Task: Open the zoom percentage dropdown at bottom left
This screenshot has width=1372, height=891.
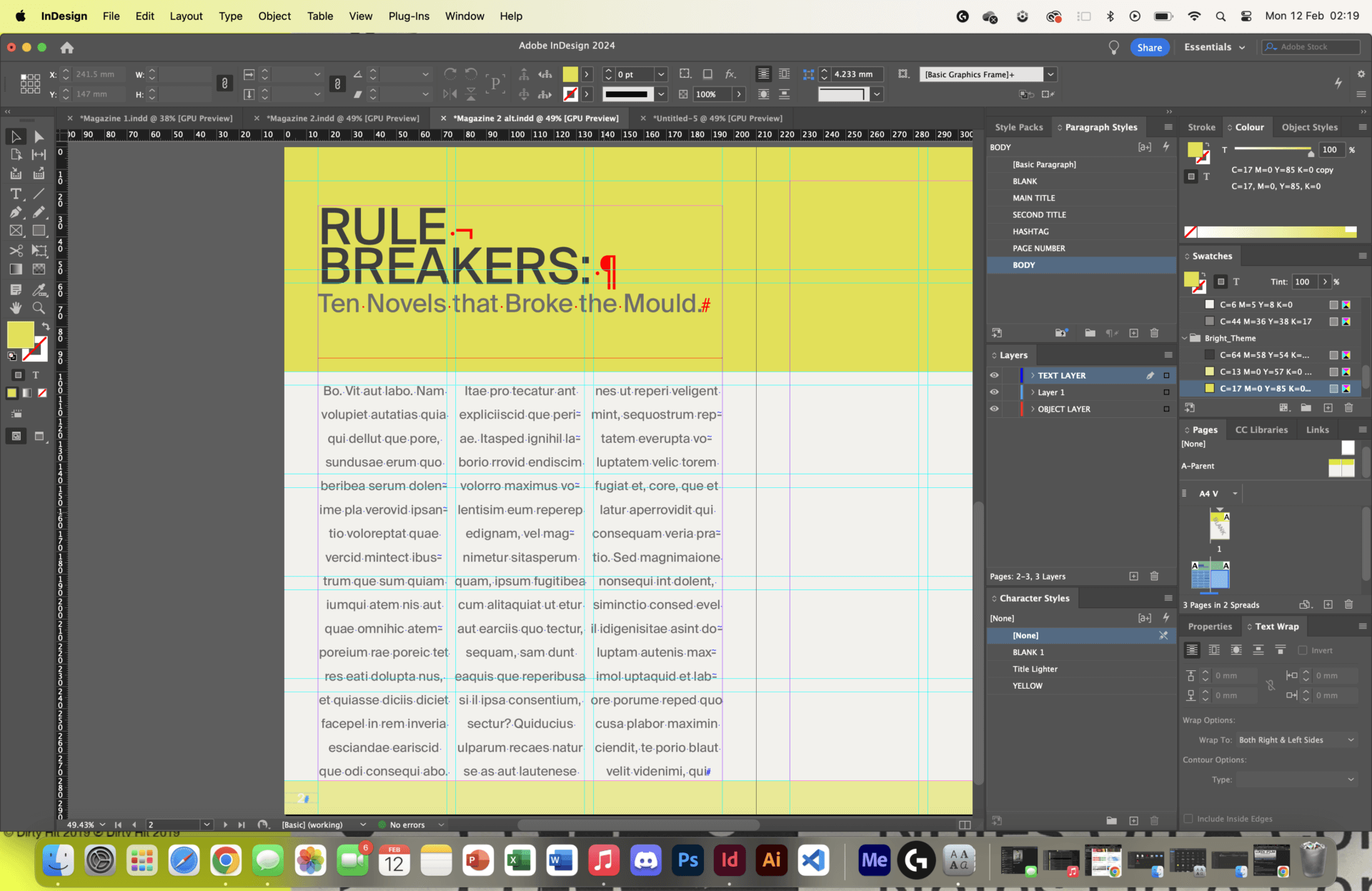Action: [102, 825]
